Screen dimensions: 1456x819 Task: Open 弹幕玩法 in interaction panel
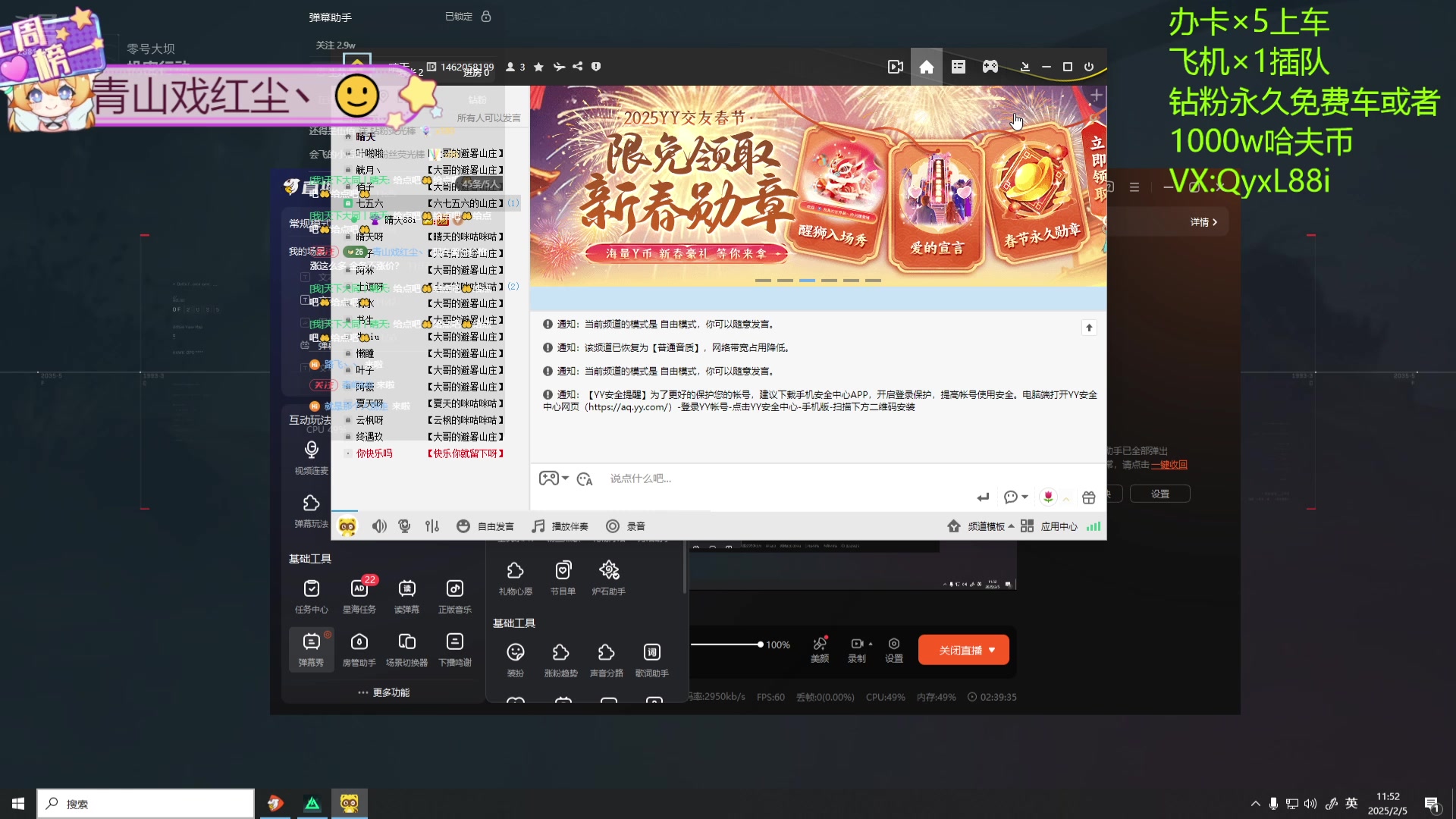311,511
